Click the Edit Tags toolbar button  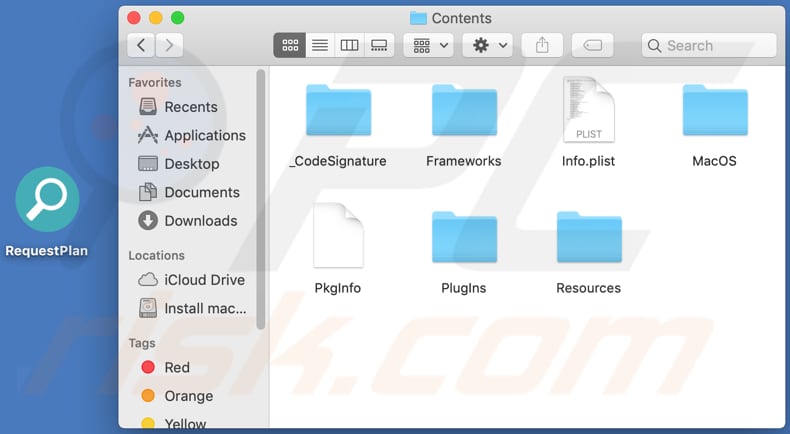(x=592, y=45)
